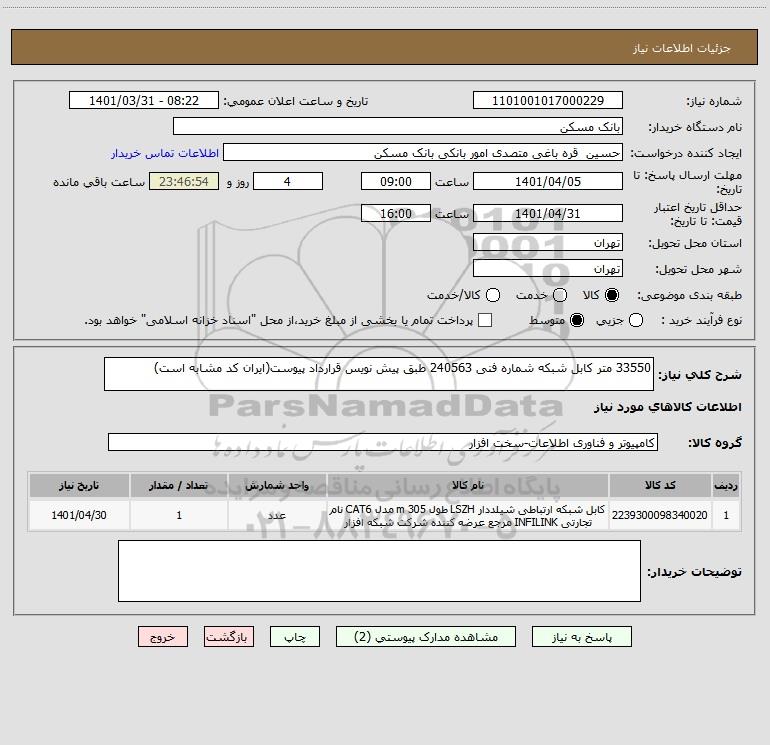Click the گروه کالا label
The height and width of the screenshot is (745, 770).
point(715,443)
